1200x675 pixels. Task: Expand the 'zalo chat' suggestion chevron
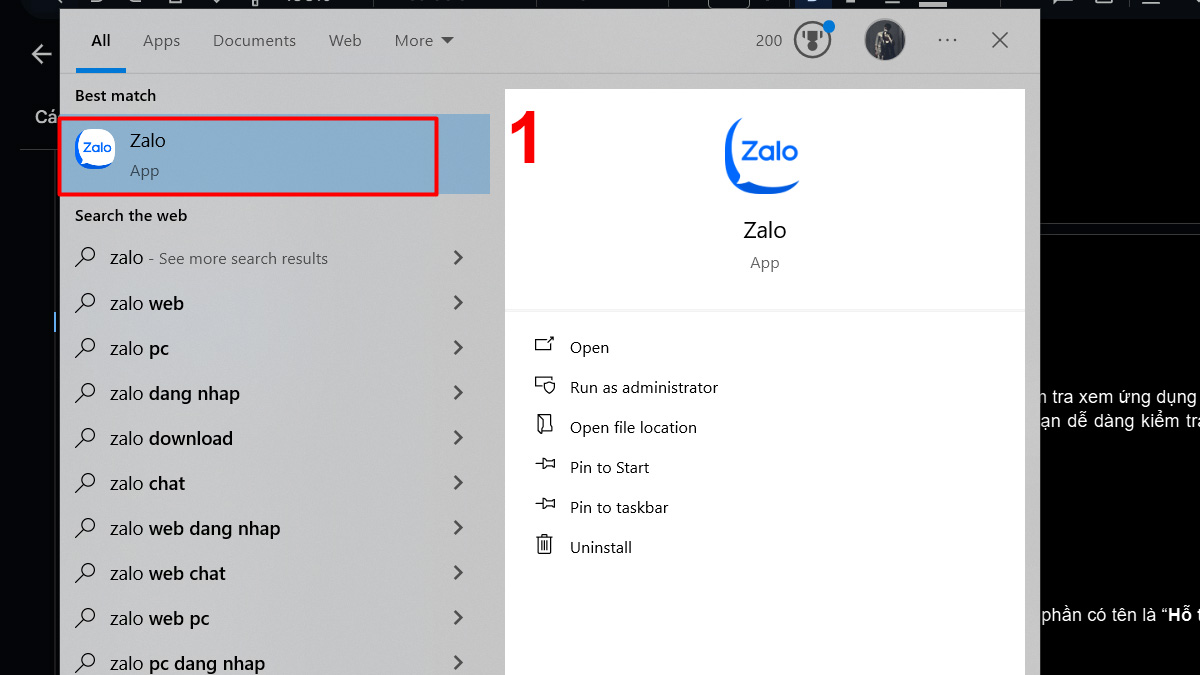[x=458, y=483]
